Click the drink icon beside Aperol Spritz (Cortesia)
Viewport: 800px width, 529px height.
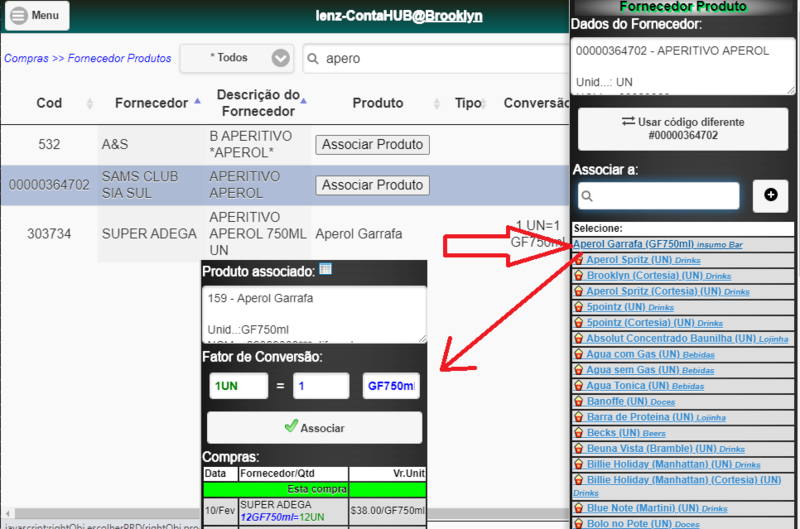(579, 291)
